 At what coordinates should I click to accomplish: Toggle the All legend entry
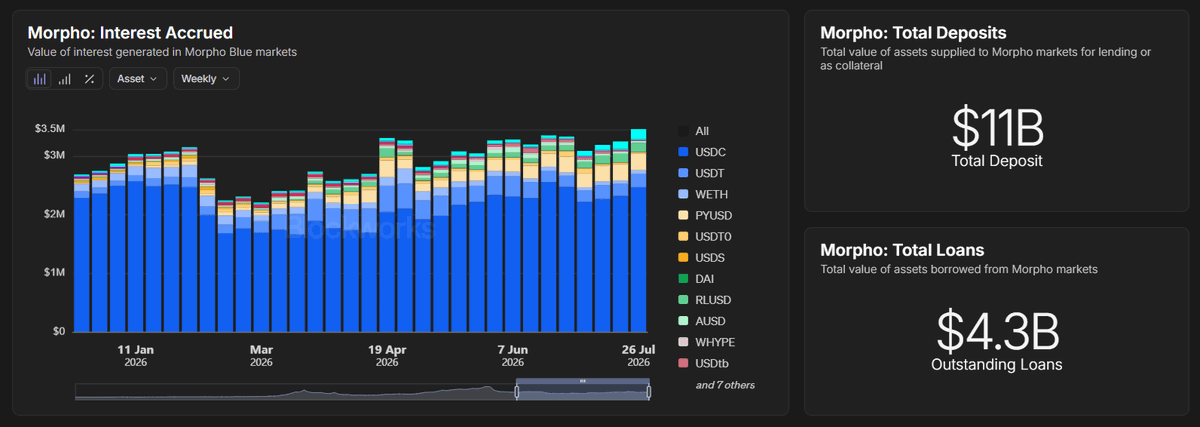(693, 131)
